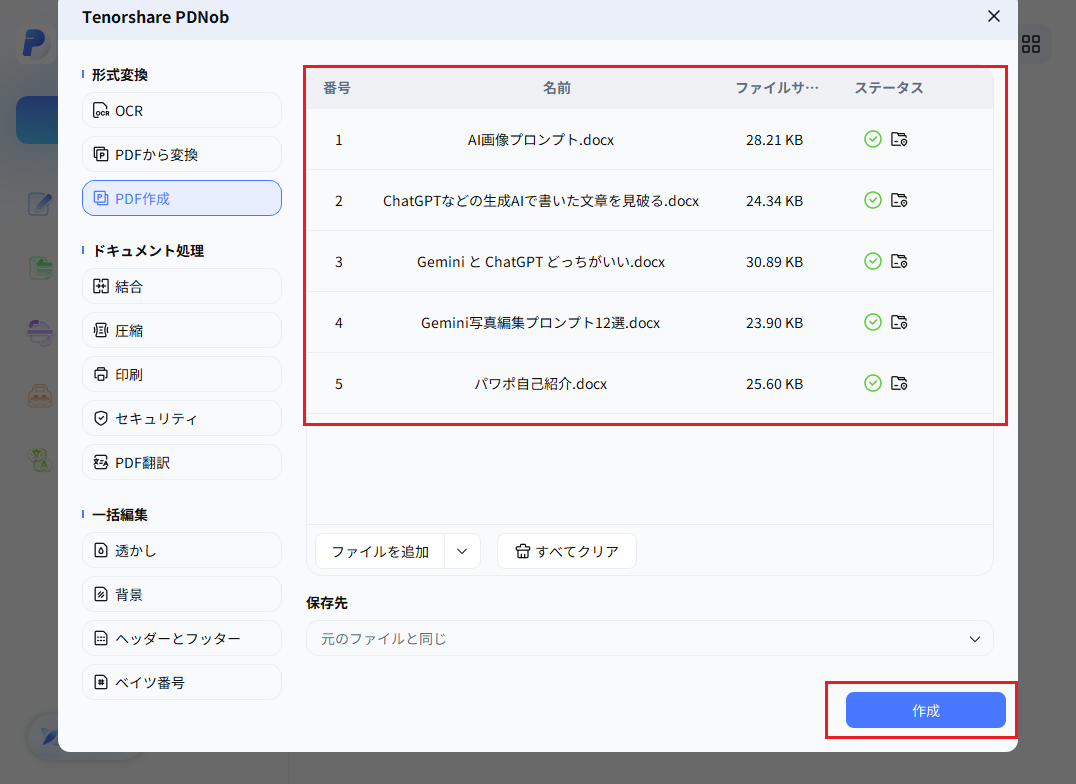Open output folder for ChatGPTなどの生成AI file
Image resolution: width=1076 pixels, height=784 pixels.
pyautogui.click(x=899, y=200)
